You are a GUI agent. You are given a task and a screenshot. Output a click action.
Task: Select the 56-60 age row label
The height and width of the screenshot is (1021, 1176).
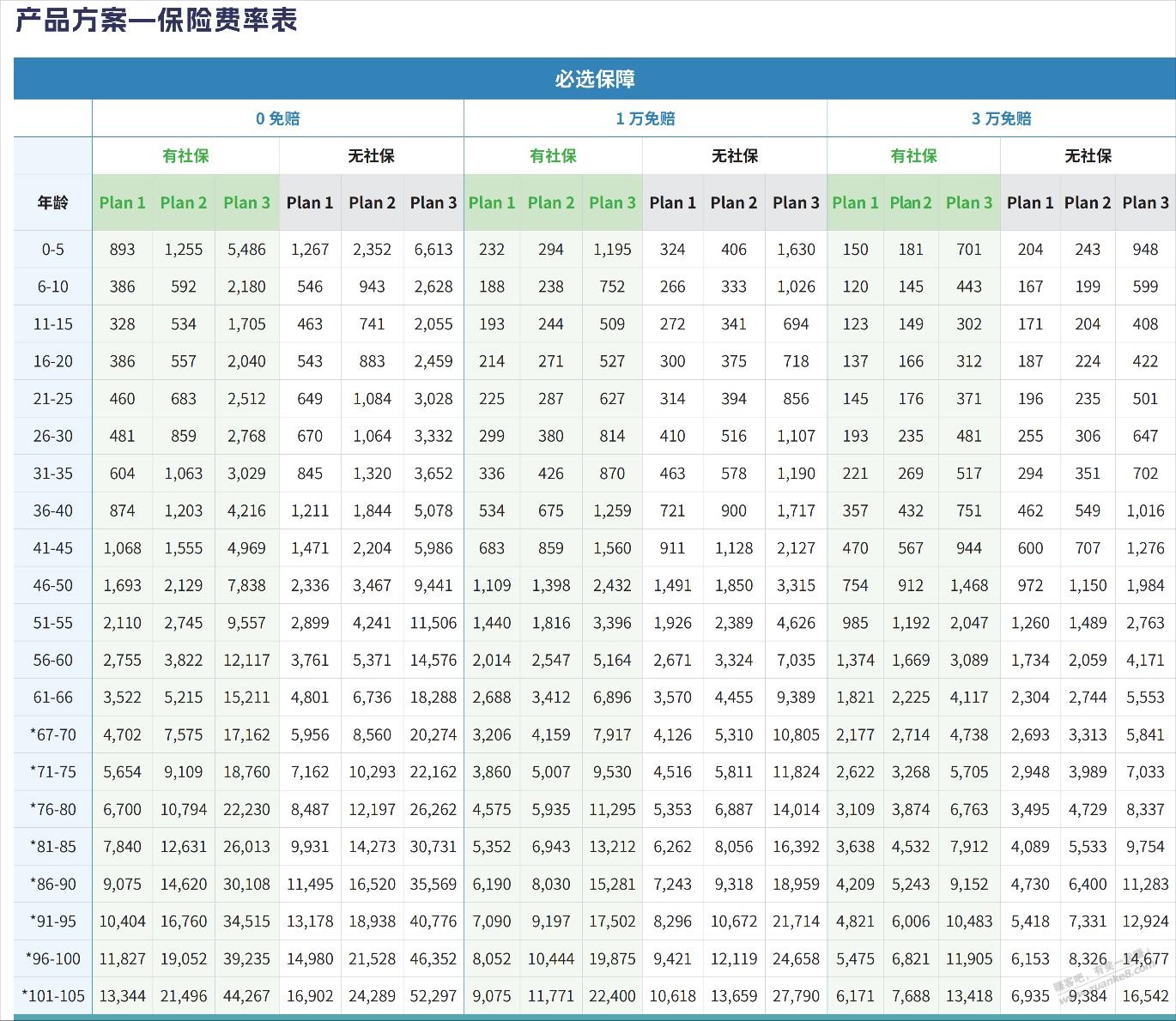click(x=52, y=660)
